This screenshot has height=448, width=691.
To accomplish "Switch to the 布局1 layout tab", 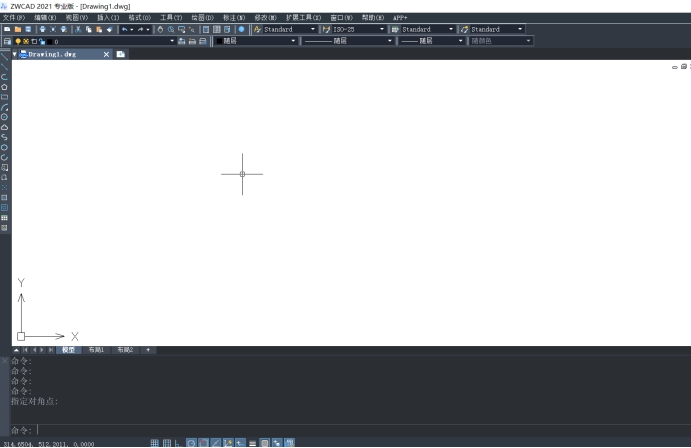I will 96,350.
